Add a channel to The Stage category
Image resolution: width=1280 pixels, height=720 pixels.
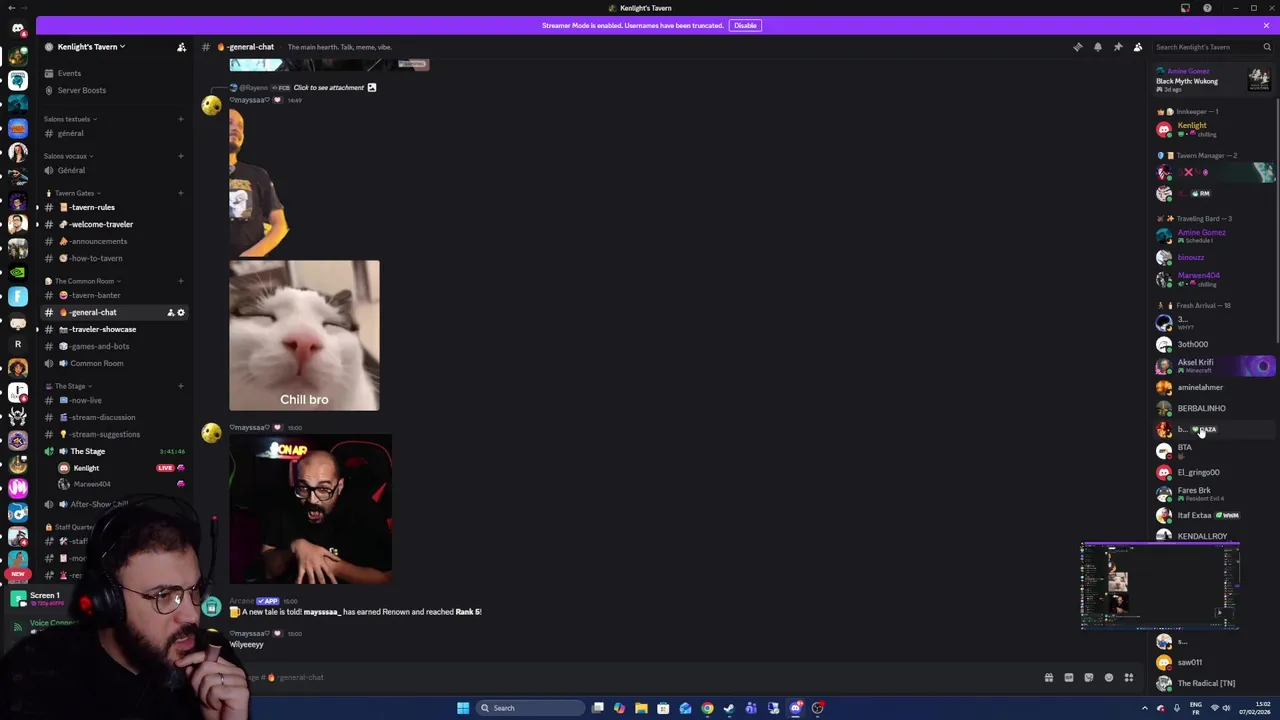181,386
